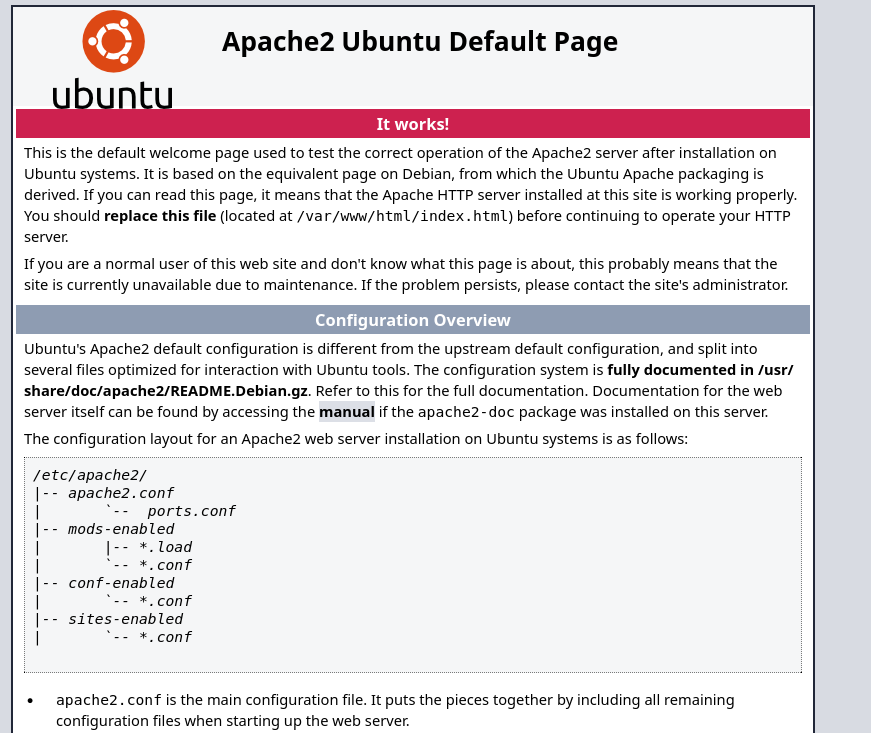
Task: Click the "sites-enabled" directory entry
Action: 126,619
